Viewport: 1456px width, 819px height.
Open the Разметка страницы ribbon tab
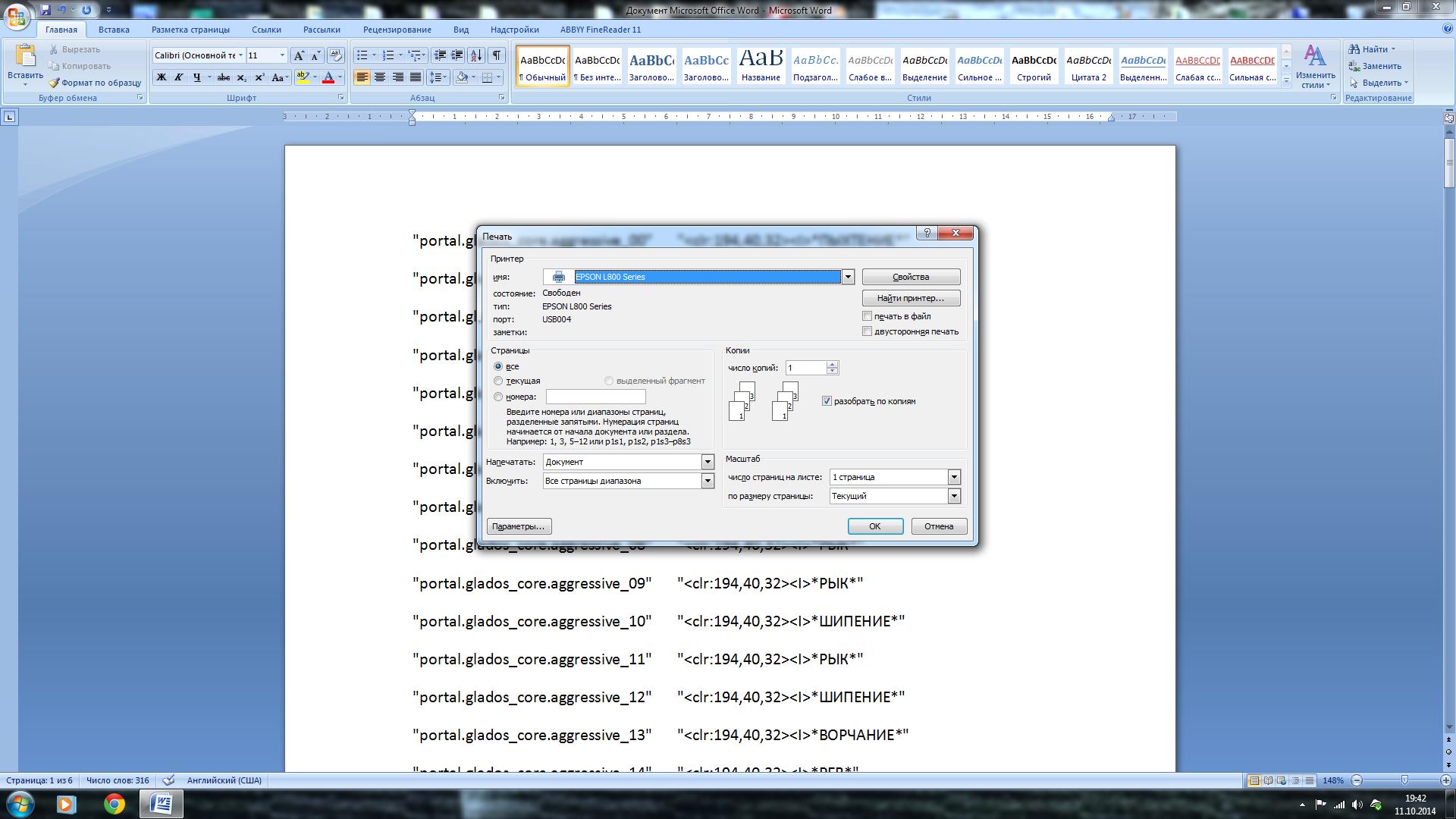(190, 30)
